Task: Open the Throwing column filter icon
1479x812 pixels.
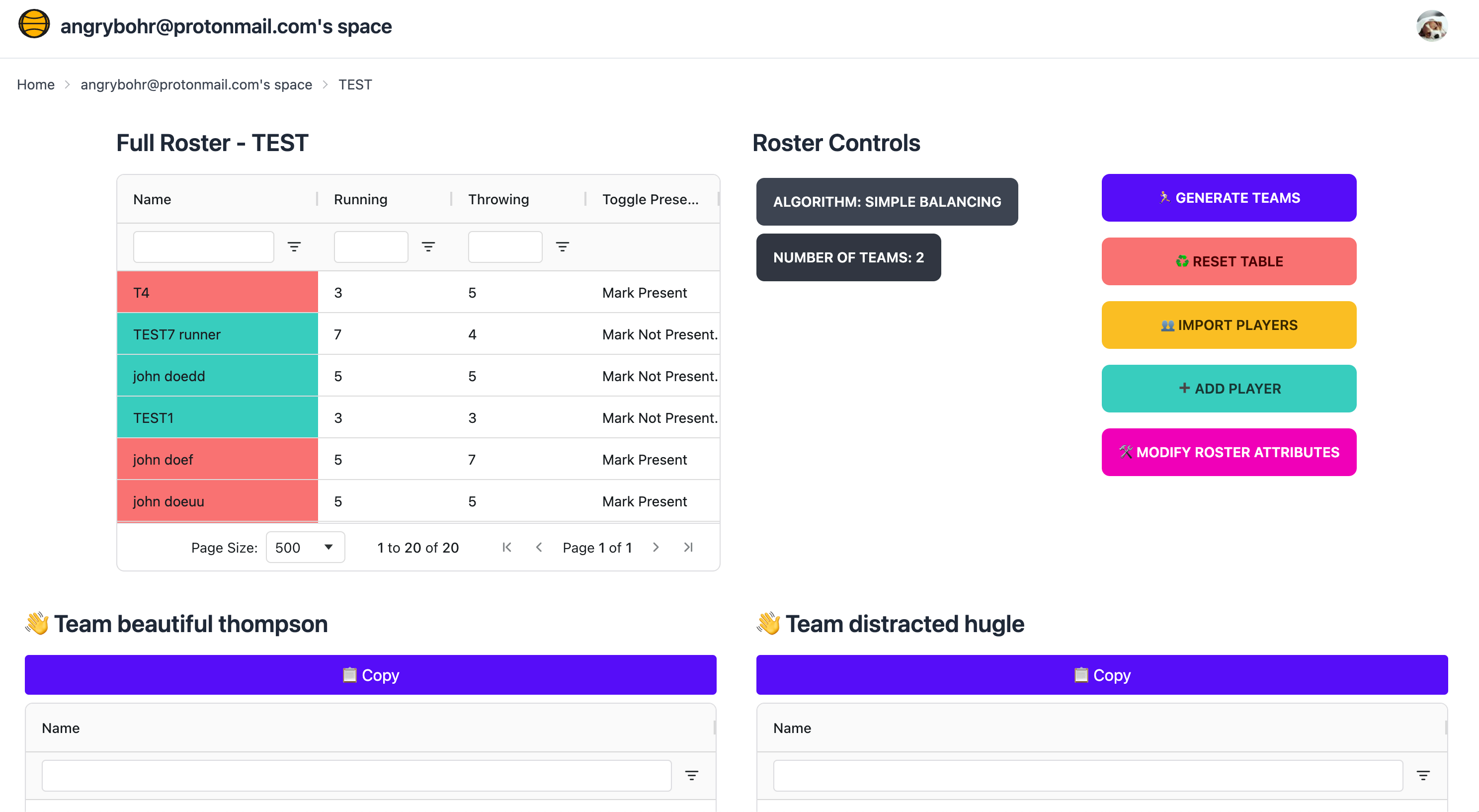Action: coord(563,247)
